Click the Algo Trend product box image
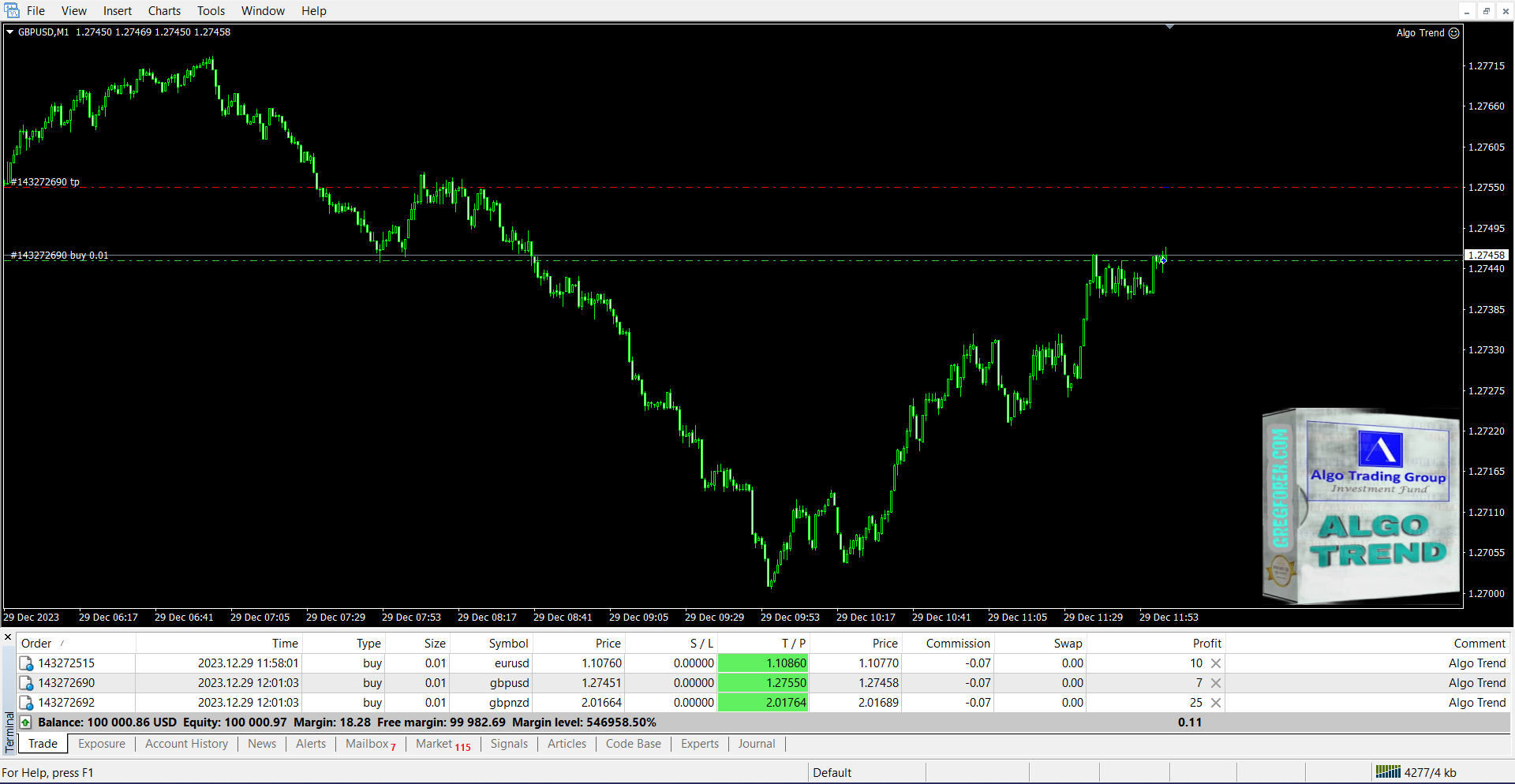 [1361, 506]
